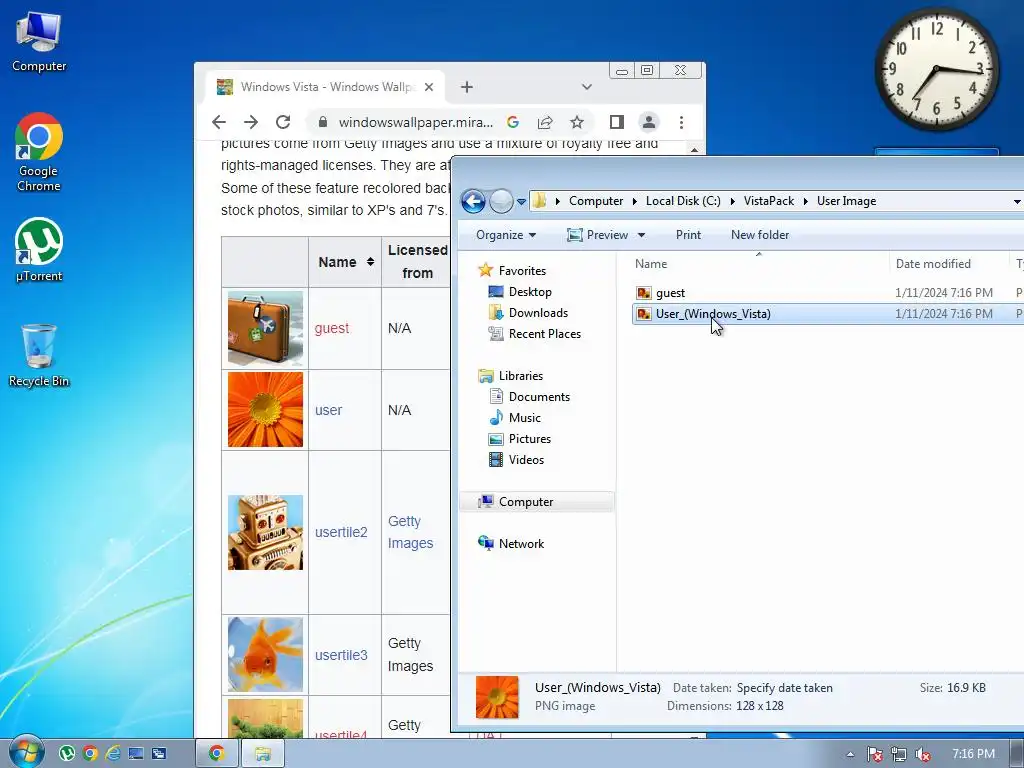This screenshot has height=768, width=1024.
Task: Select the Windows Vista - Windows Wallpaper tab
Action: coord(325,87)
